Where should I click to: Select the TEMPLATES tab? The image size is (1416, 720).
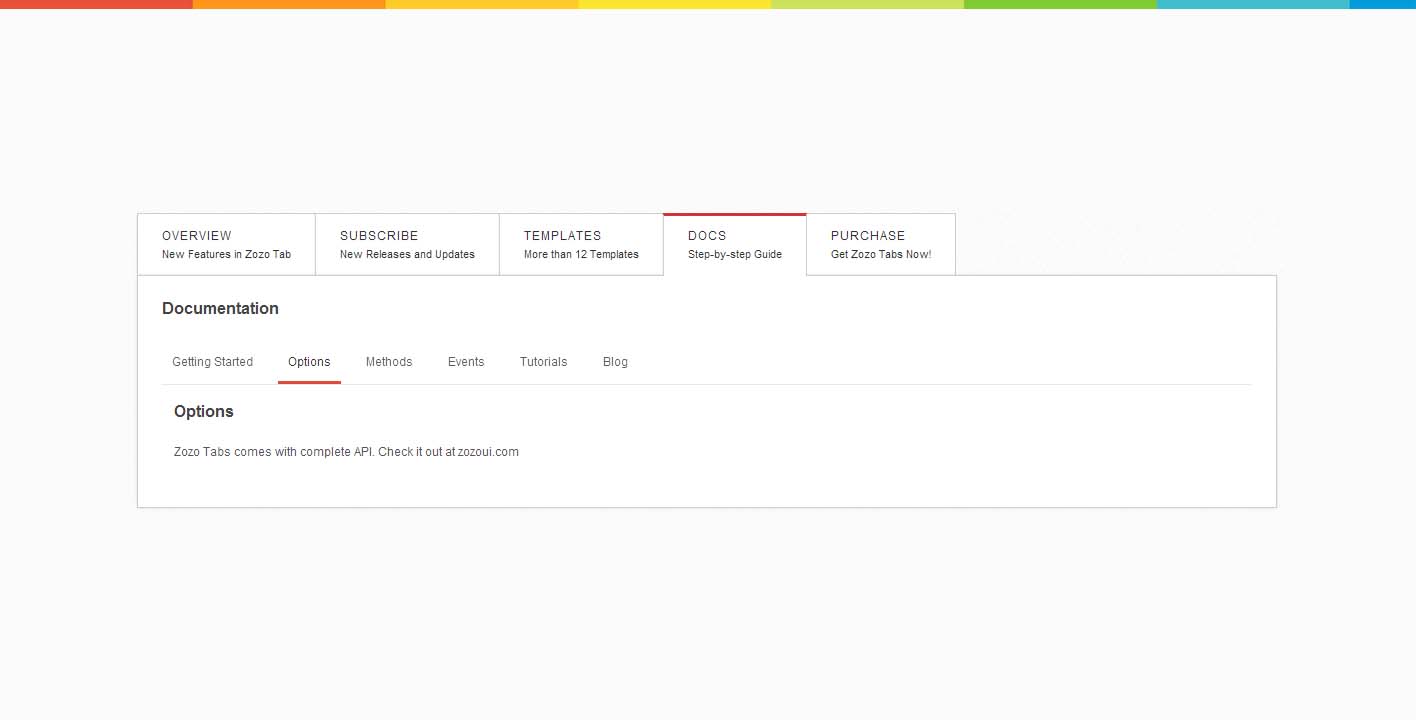click(x=582, y=244)
